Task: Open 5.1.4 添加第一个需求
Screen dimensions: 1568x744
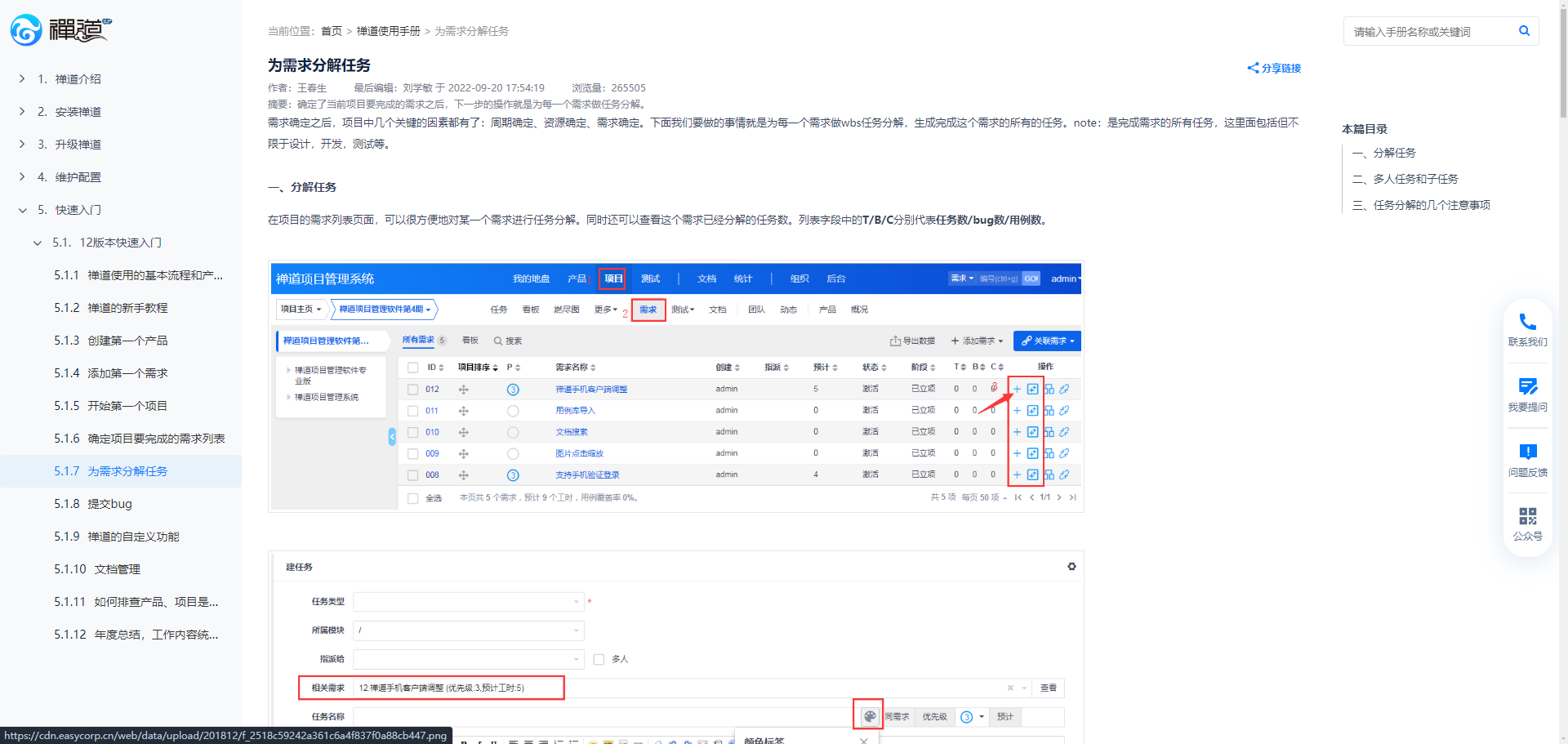Action: coord(111,373)
